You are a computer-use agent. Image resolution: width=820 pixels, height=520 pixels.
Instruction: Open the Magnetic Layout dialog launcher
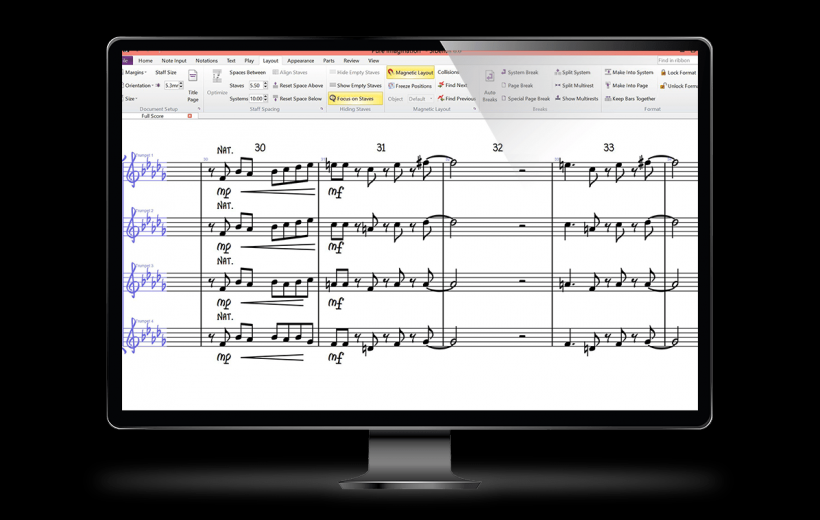pos(475,109)
